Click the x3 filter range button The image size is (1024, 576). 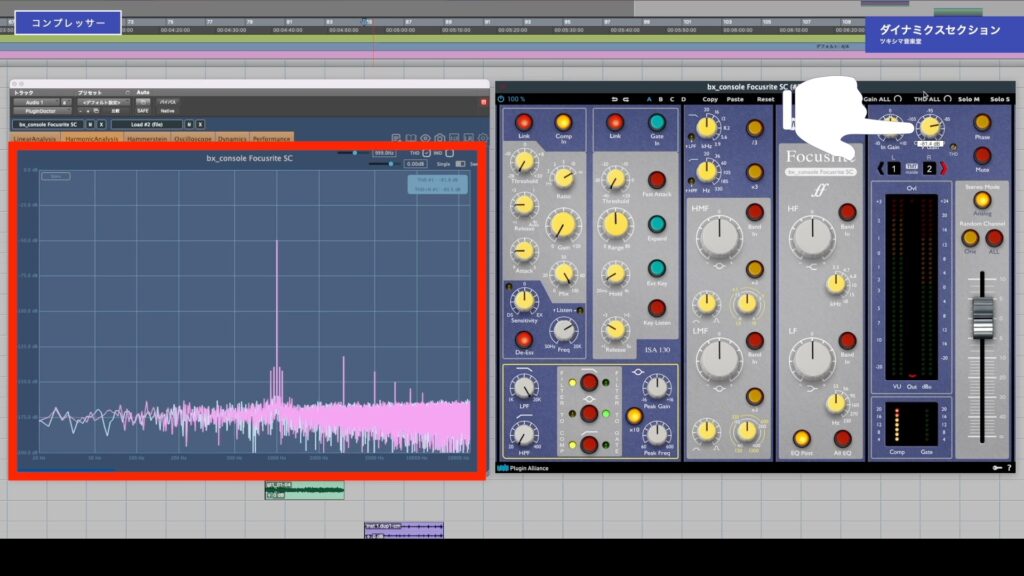click(754, 172)
